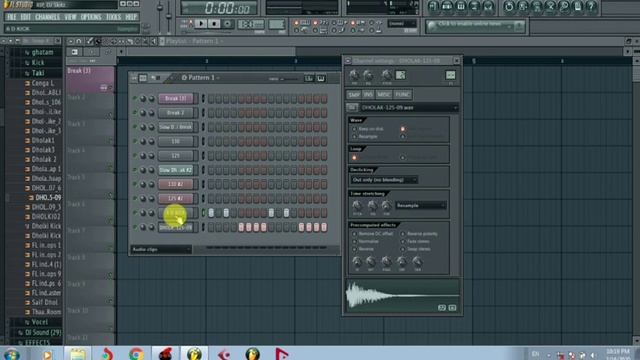
Task: Open the OPTIONS menu
Action: click(91, 17)
